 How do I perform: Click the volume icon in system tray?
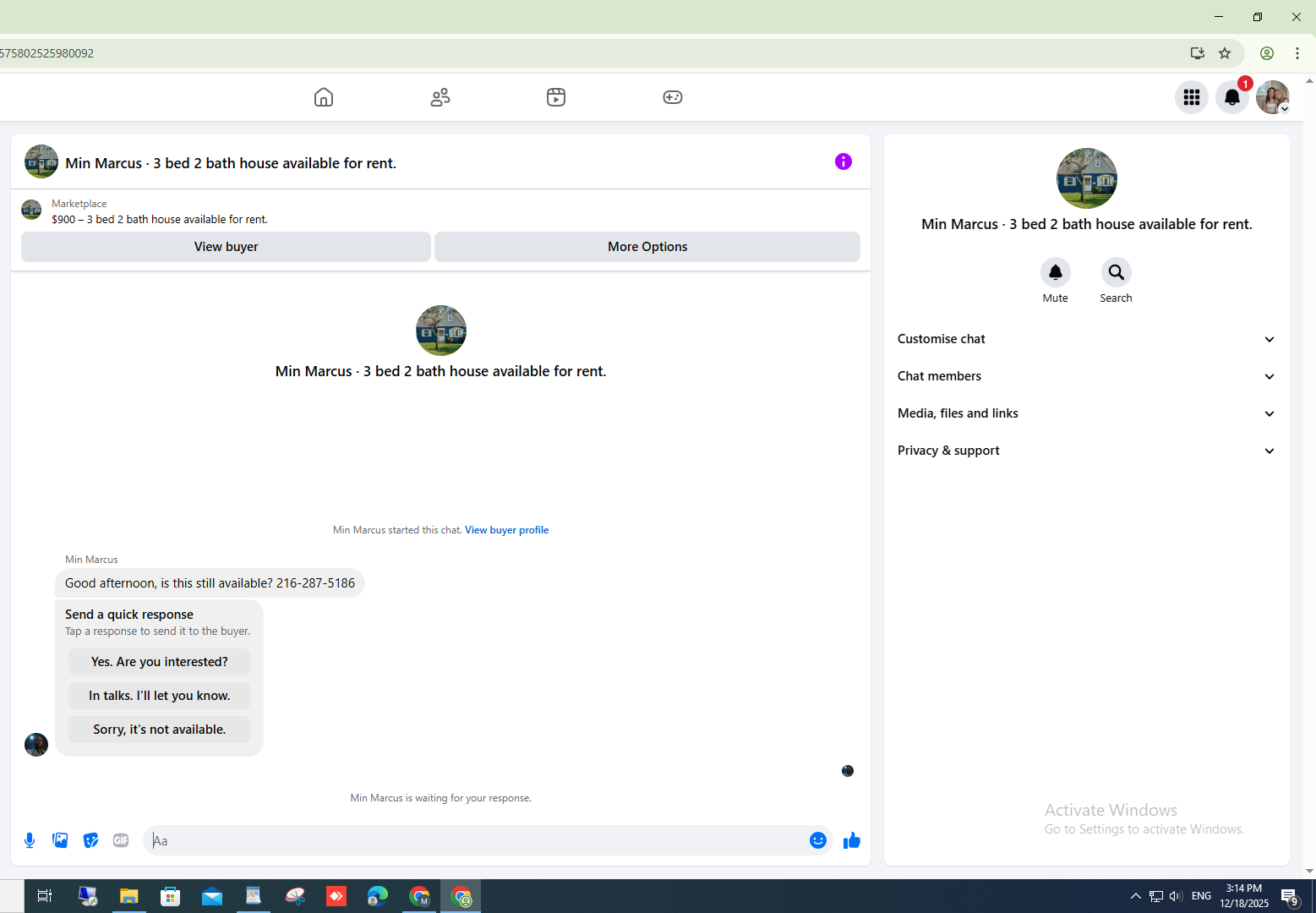point(1176,896)
